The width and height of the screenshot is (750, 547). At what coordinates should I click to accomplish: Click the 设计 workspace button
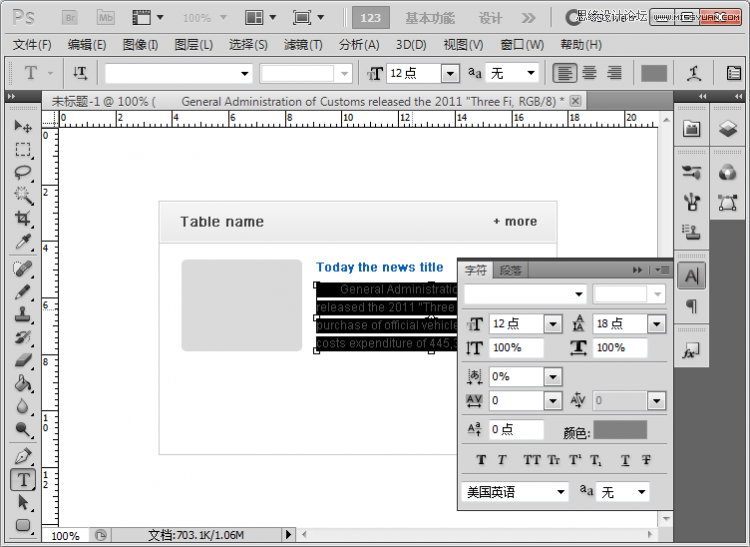pyautogui.click(x=490, y=18)
